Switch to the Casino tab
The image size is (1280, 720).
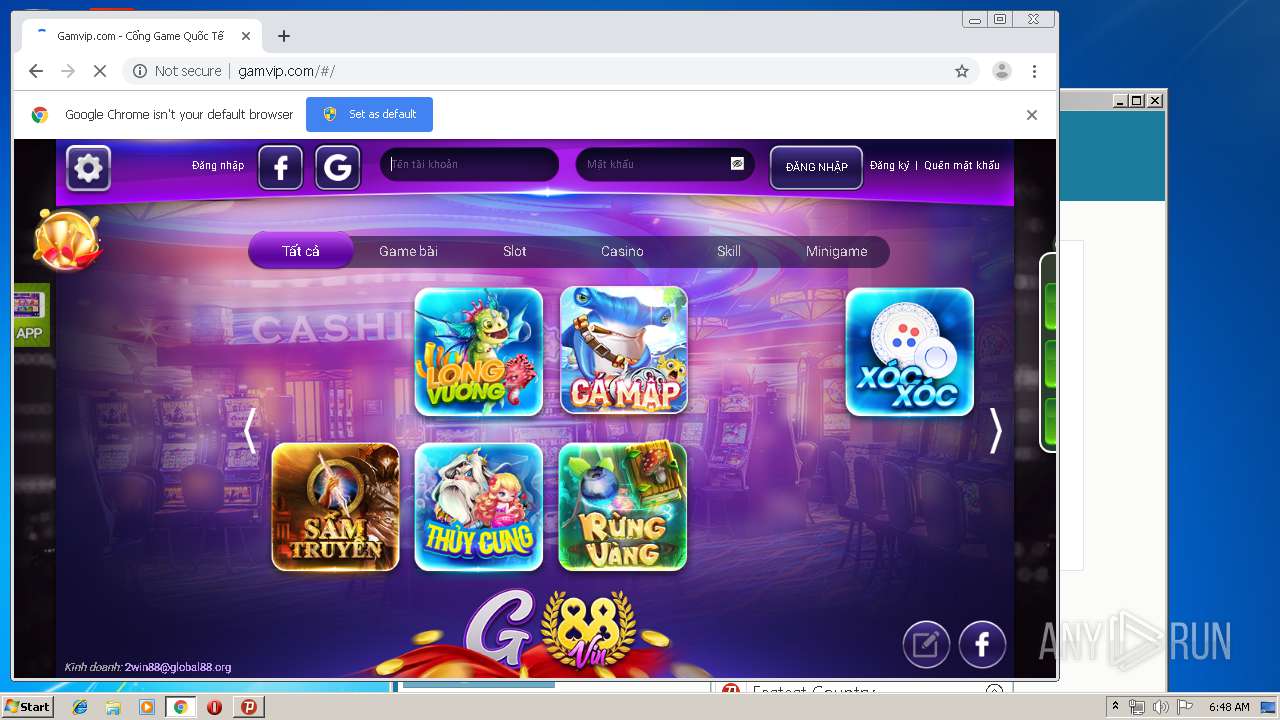(622, 251)
